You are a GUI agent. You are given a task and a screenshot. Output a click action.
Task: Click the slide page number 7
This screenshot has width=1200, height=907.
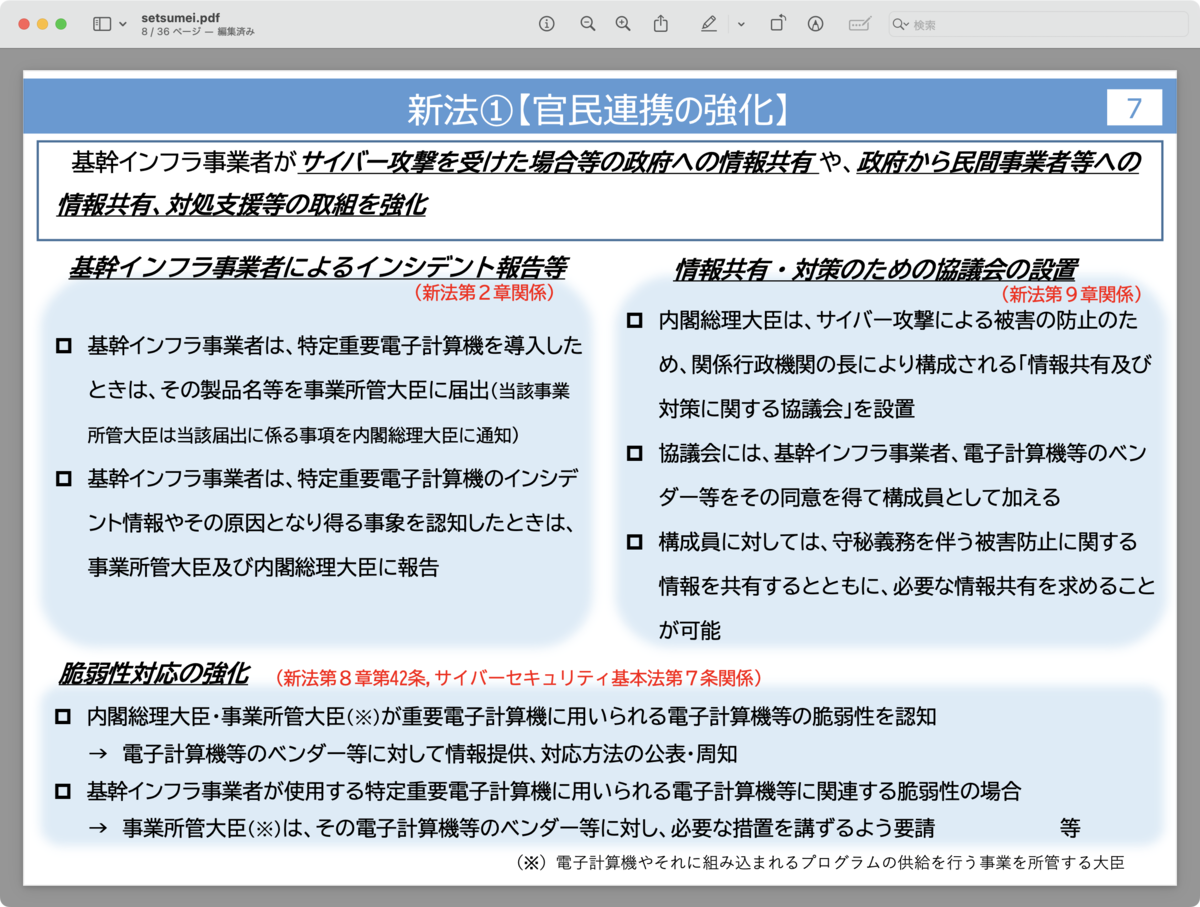click(x=1134, y=108)
